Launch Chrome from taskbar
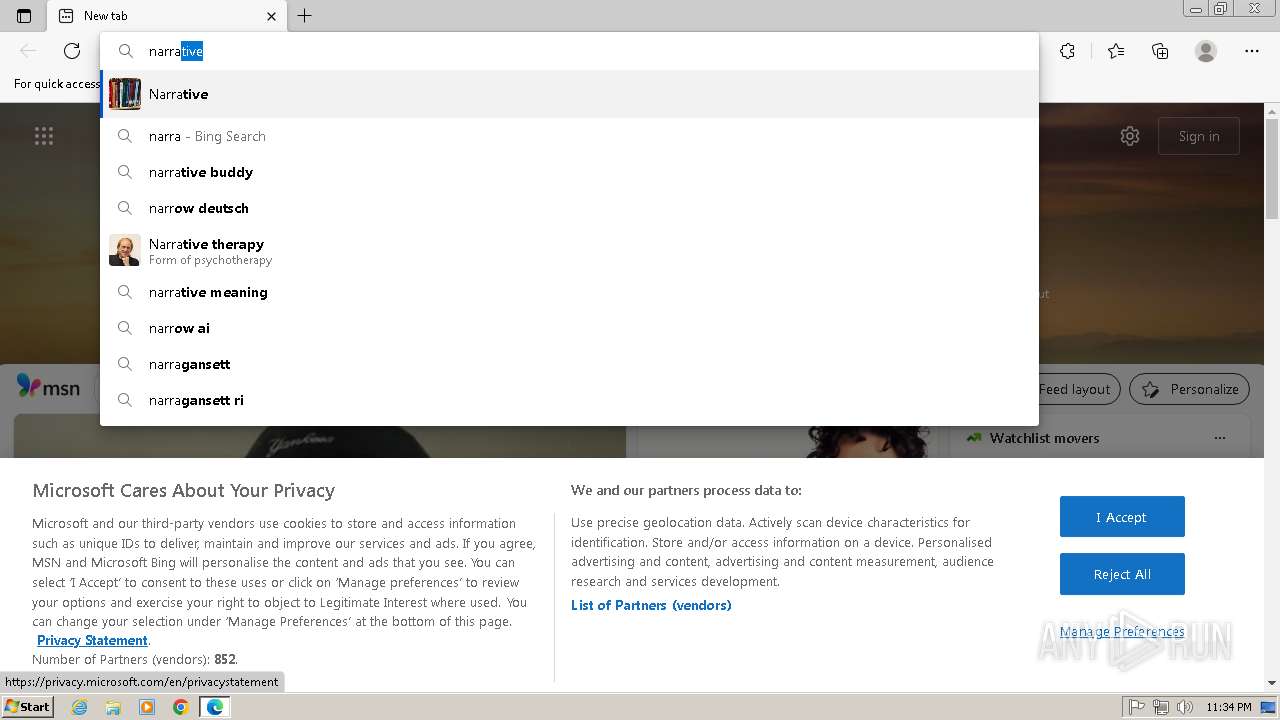Viewport: 1280px width, 720px height. 180,707
